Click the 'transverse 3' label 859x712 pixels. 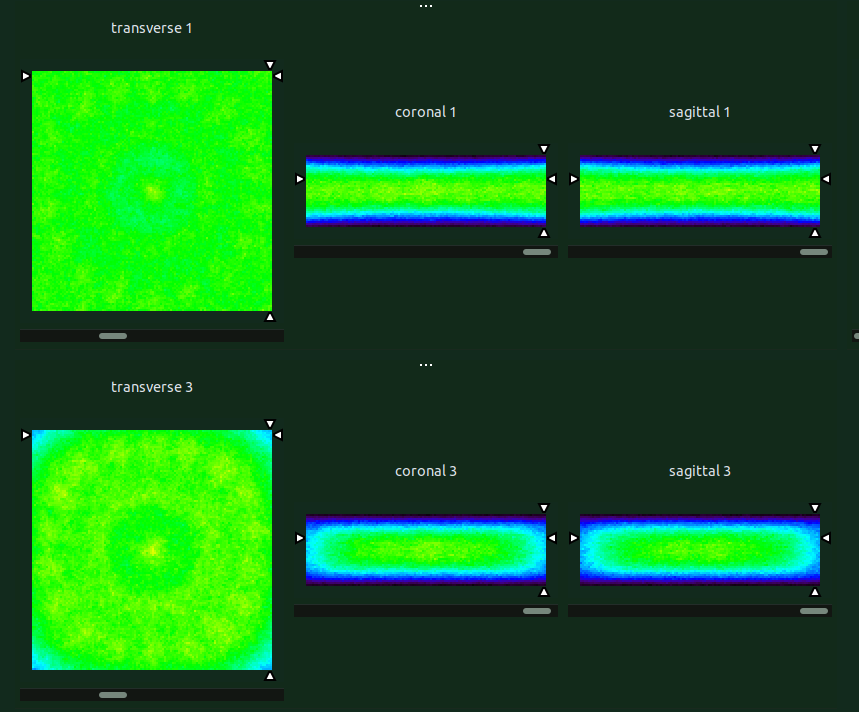tap(152, 387)
